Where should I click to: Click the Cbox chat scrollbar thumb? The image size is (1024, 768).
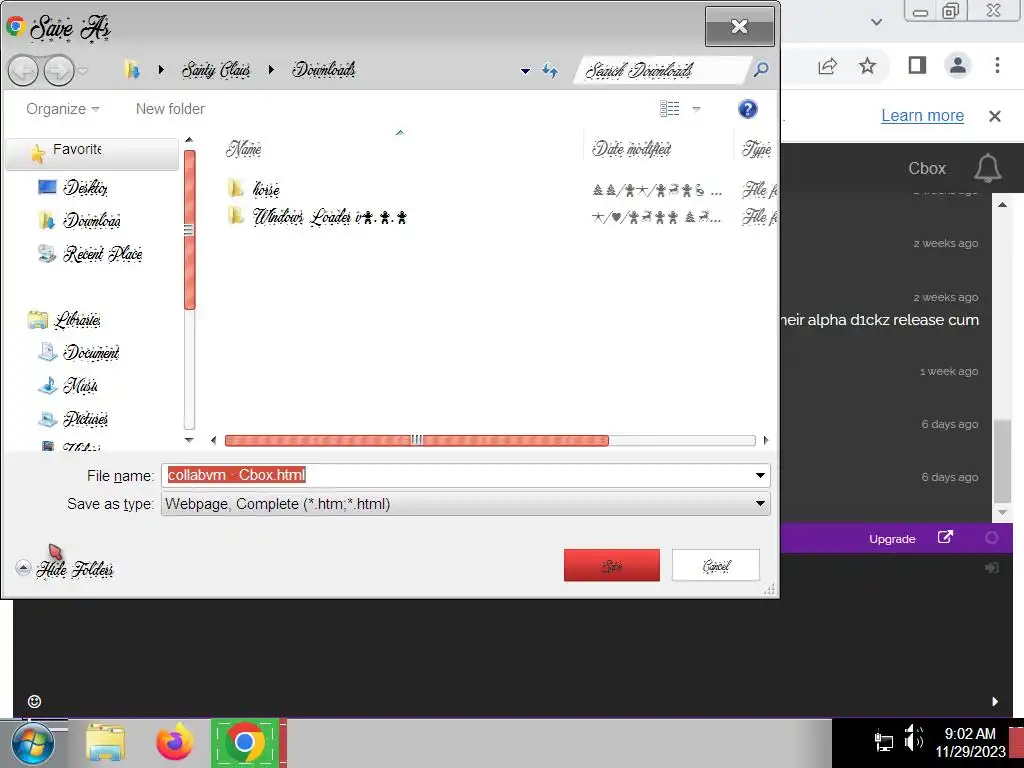point(1002,461)
